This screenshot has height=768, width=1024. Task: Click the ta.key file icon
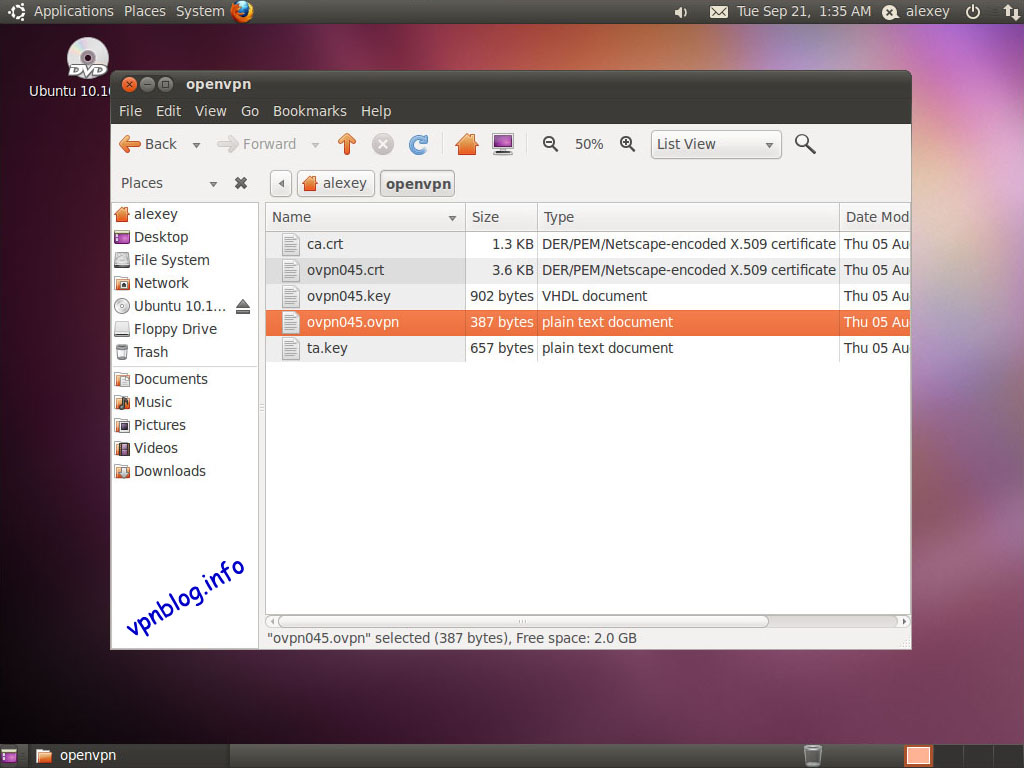click(x=291, y=349)
